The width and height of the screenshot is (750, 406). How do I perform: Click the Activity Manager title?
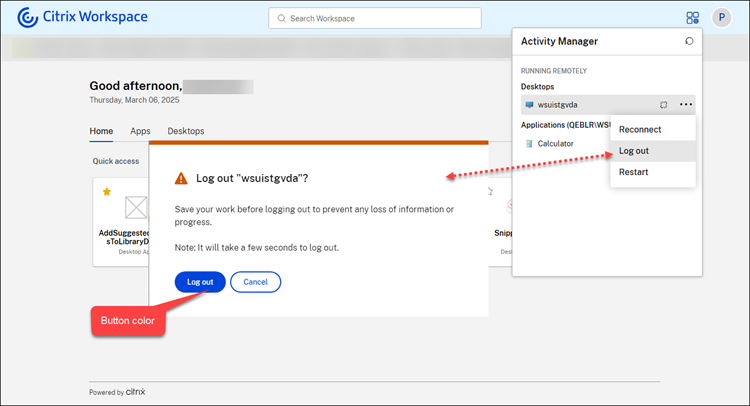[x=559, y=41]
